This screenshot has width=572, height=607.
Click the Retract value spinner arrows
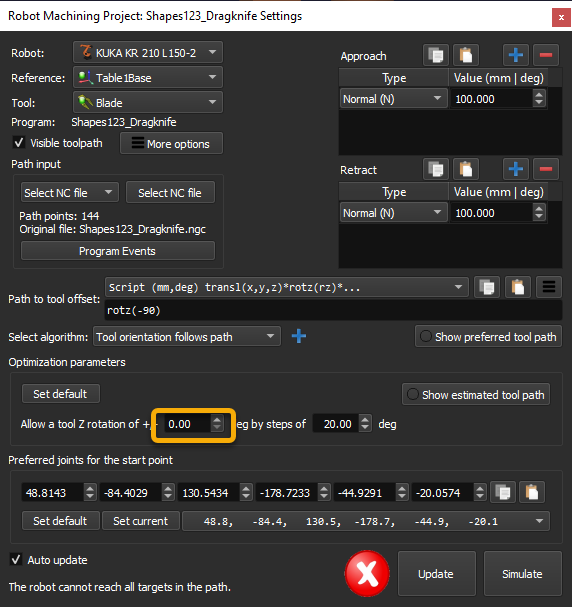[x=539, y=213]
